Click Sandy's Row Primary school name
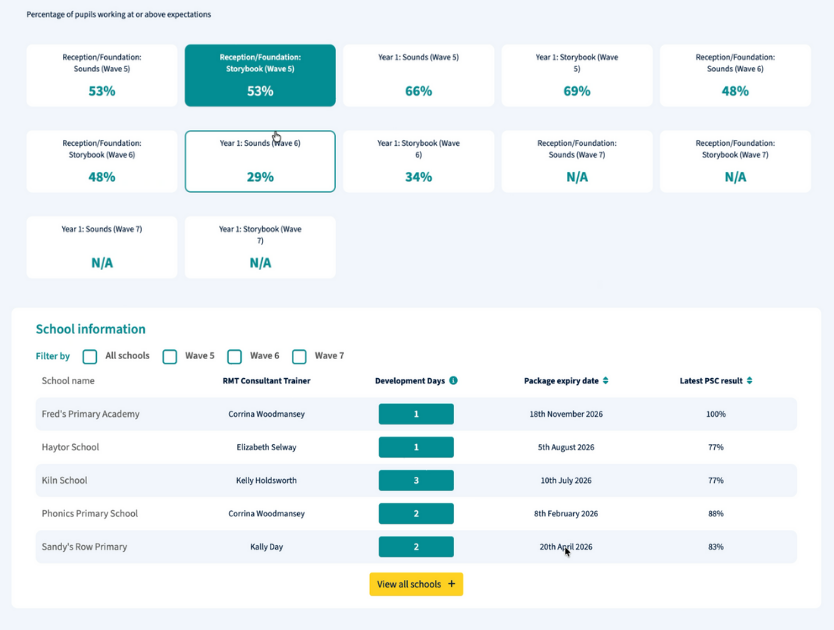This screenshot has height=630, width=834. (x=84, y=547)
